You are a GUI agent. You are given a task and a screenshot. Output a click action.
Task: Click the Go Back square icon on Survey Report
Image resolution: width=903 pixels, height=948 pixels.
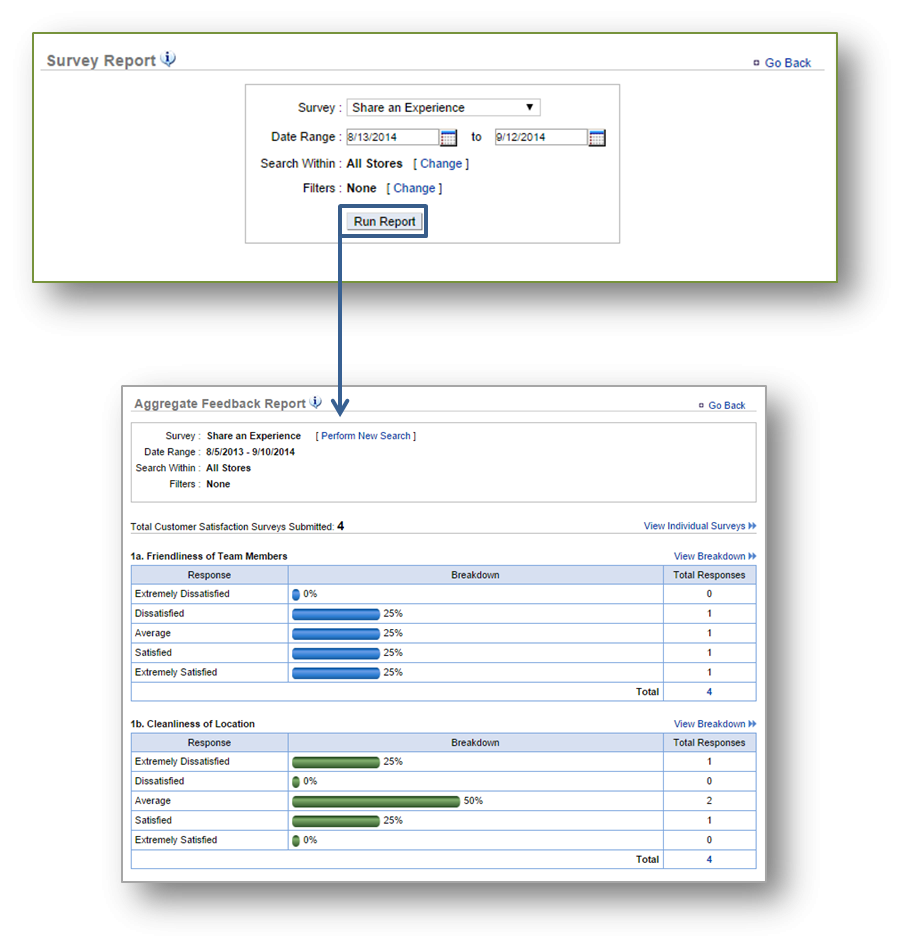(756, 62)
